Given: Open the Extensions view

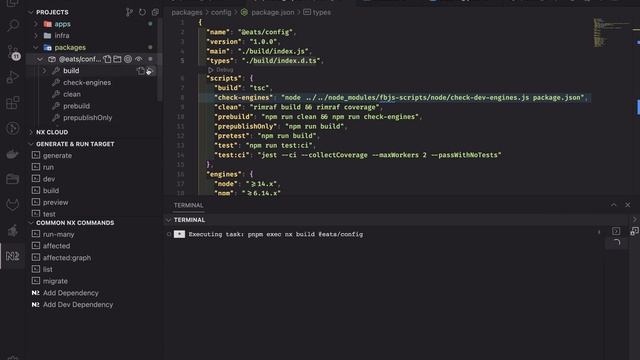Looking at the screenshot, I should click(13, 102).
